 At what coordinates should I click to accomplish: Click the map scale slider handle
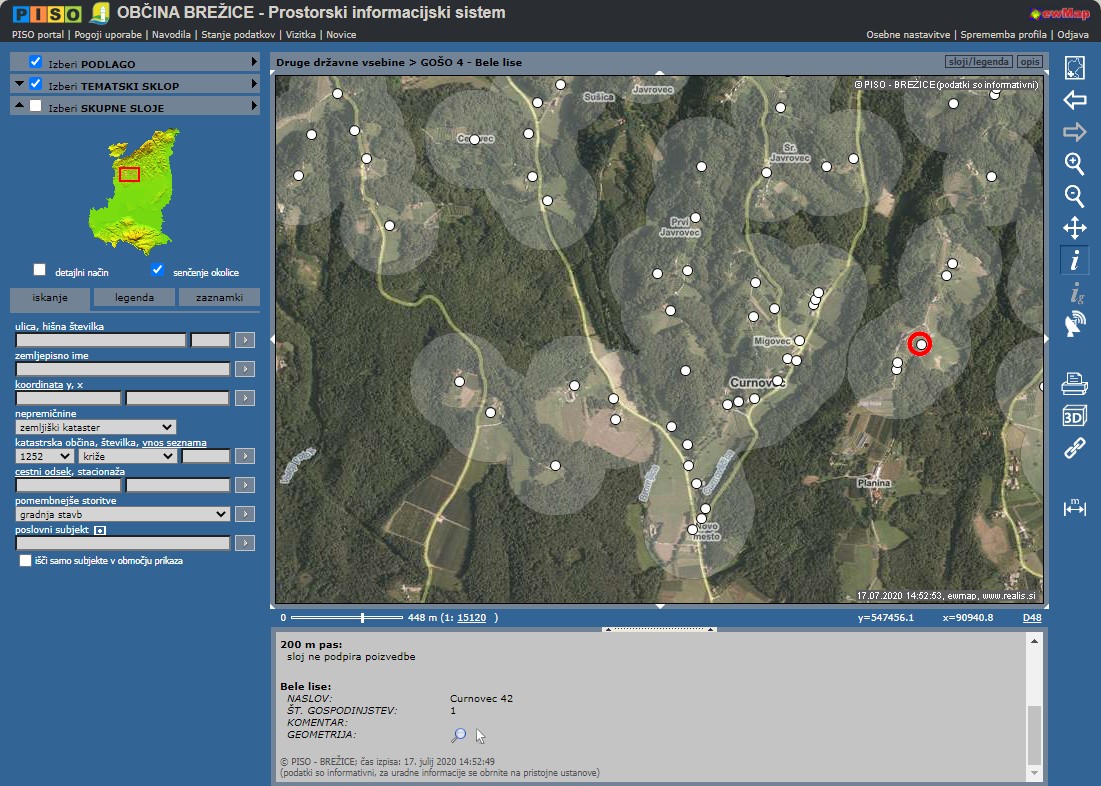pos(362,618)
